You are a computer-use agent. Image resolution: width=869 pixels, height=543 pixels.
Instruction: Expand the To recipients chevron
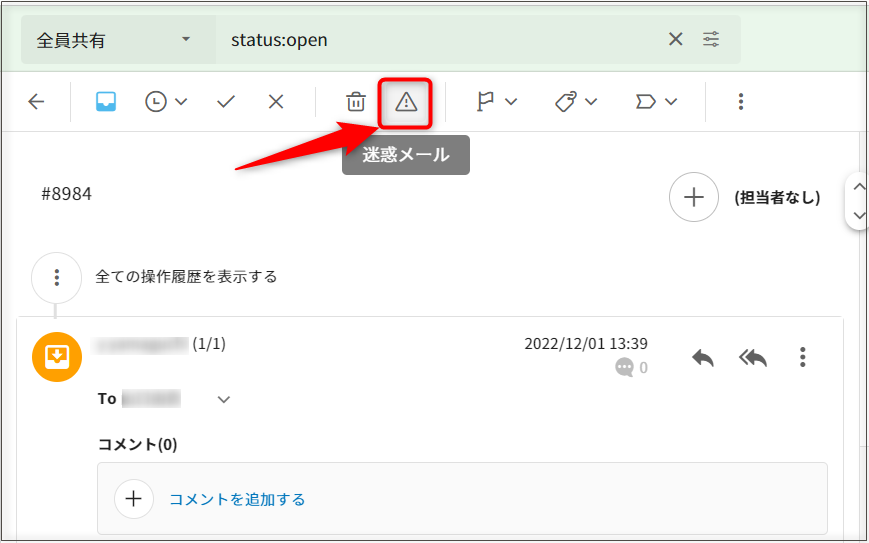pos(224,400)
